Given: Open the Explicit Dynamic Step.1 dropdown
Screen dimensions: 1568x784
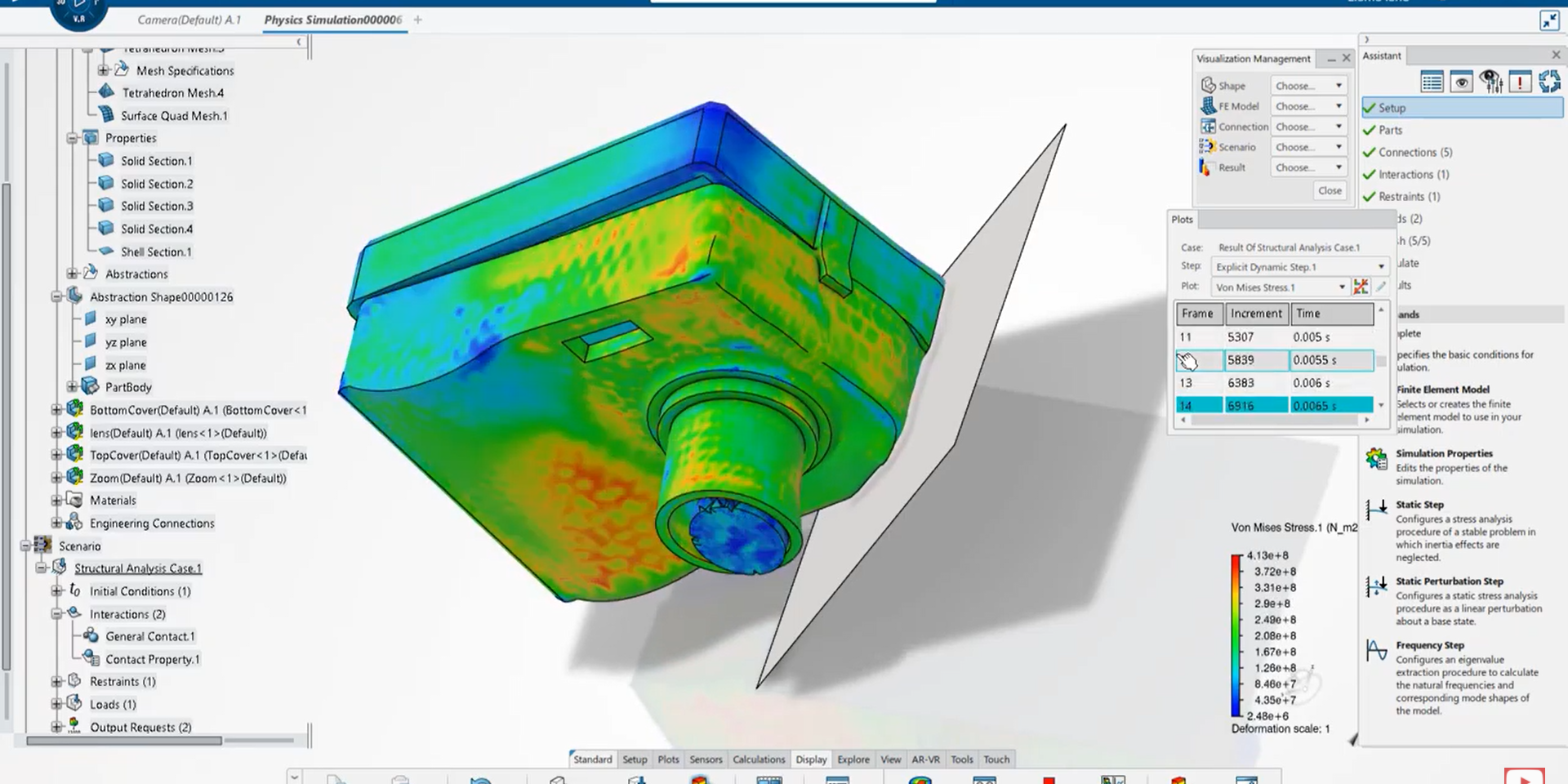Looking at the screenshot, I should pyautogui.click(x=1299, y=267).
